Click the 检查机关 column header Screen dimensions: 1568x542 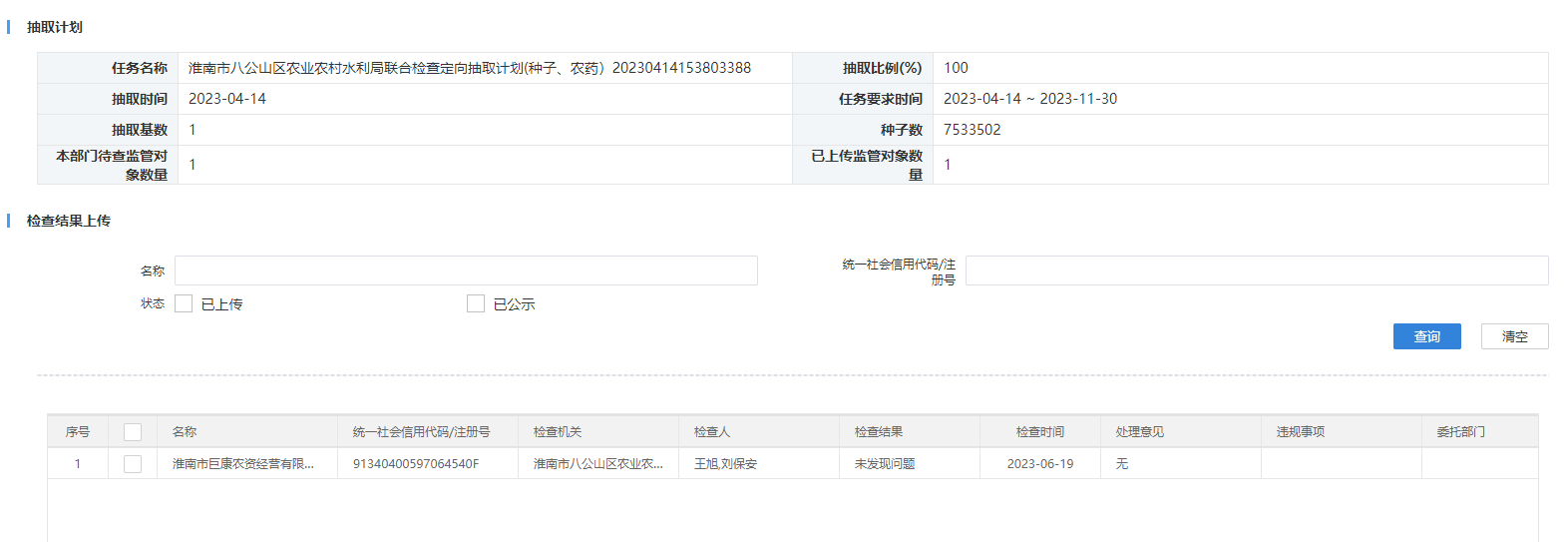click(557, 432)
